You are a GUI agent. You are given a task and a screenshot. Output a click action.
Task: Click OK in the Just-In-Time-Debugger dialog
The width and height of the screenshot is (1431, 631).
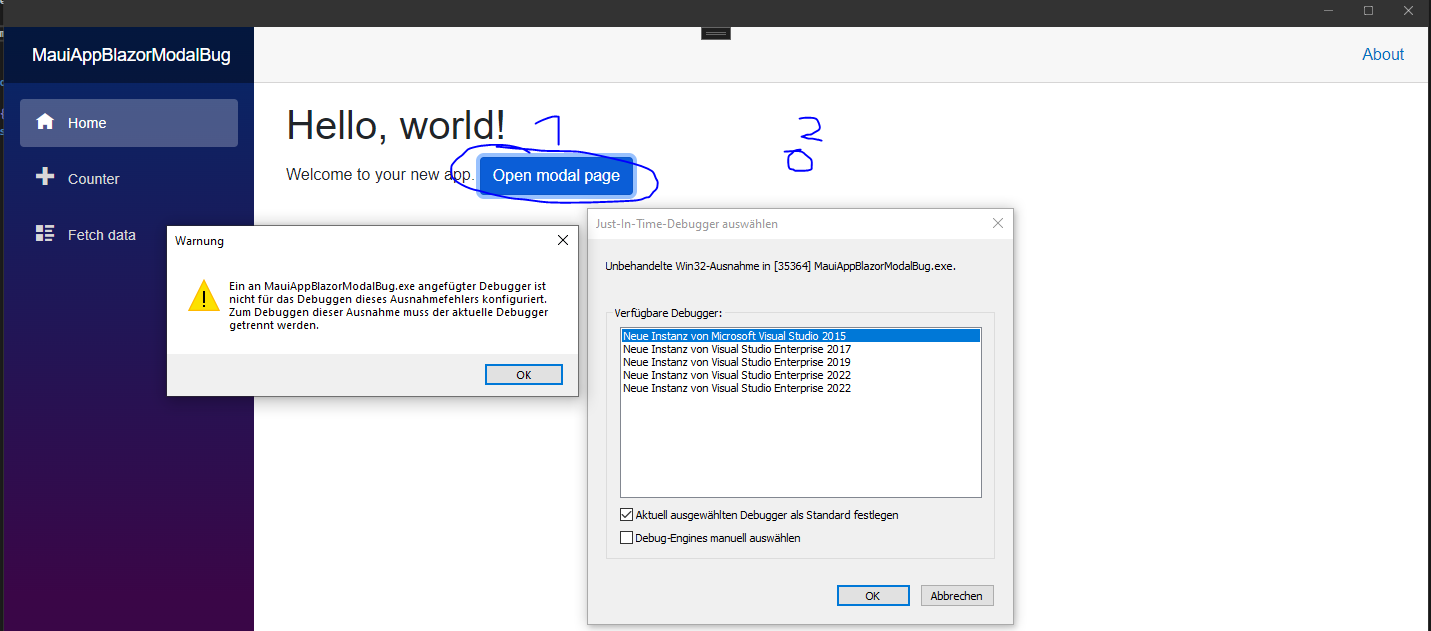click(x=873, y=595)
